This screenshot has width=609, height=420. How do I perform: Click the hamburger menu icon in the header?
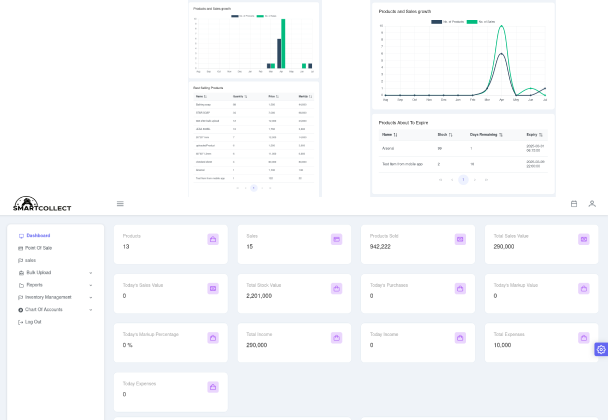click(120, 204)
